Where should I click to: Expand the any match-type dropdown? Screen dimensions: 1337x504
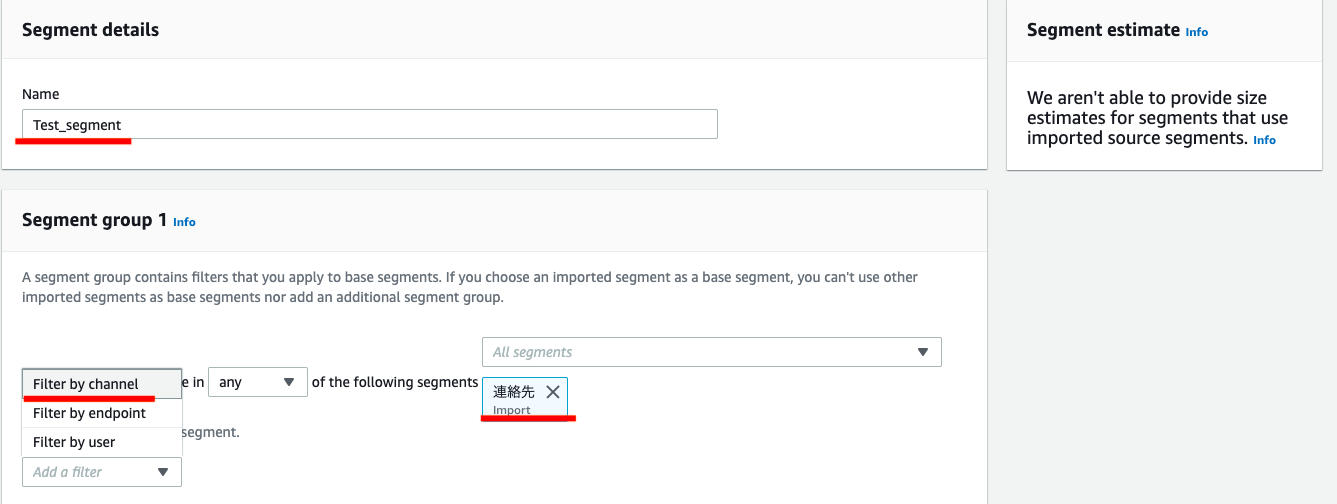tap(257, 382)
